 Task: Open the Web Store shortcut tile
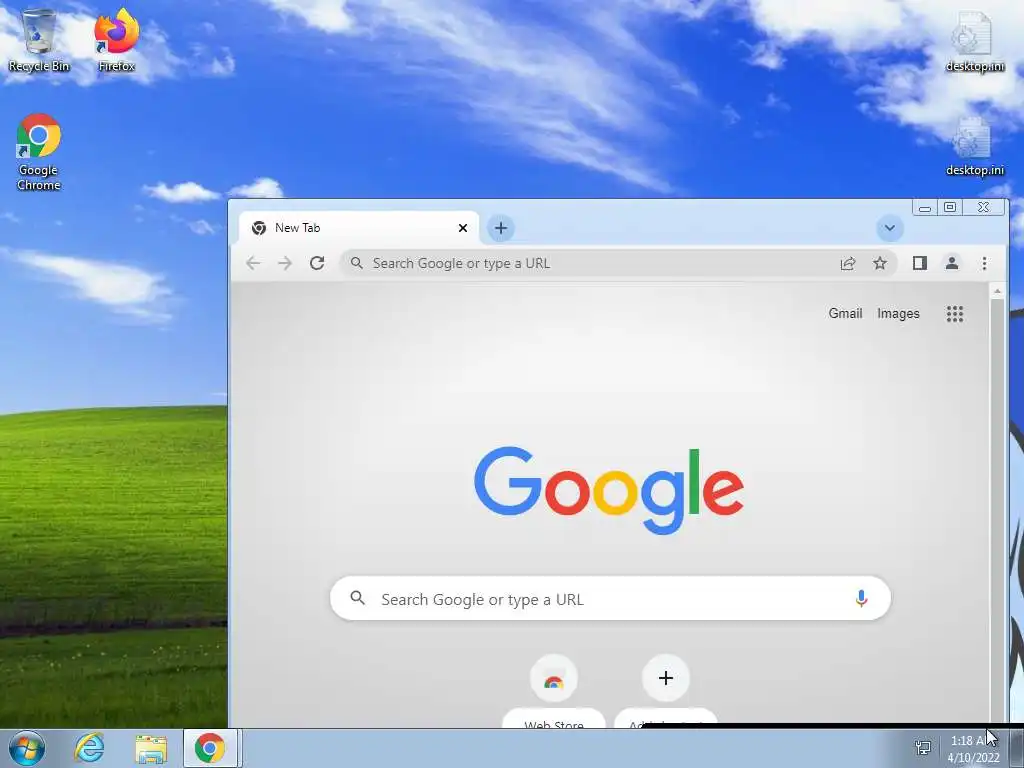[x=554, y=692]
